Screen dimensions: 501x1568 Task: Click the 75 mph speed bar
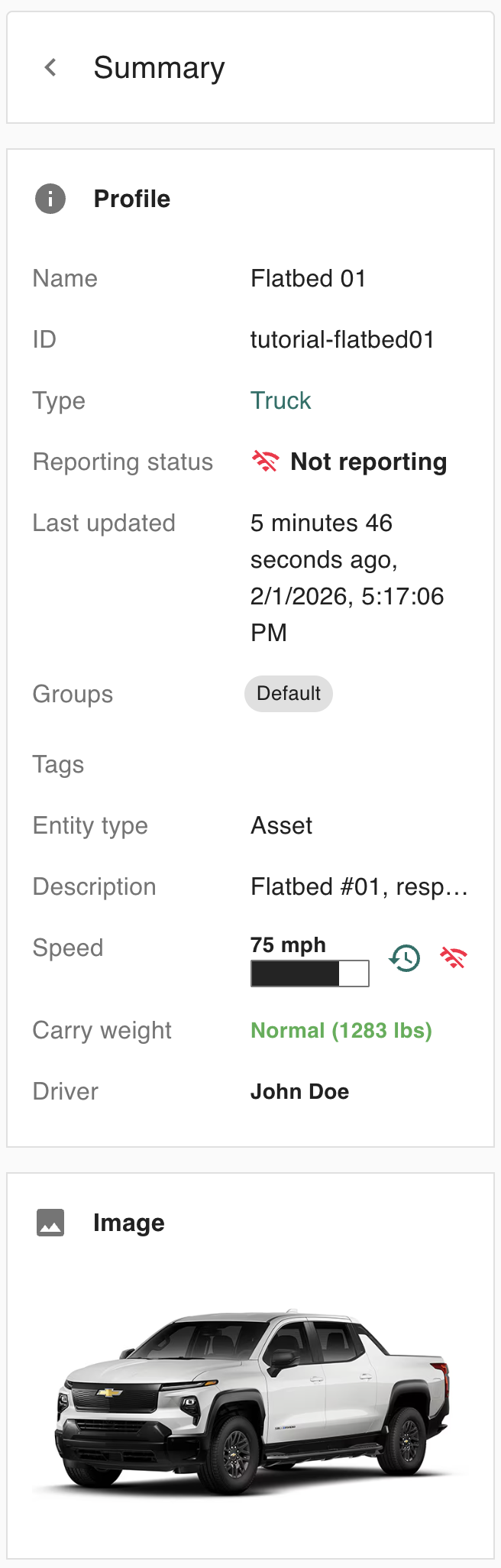(x=309, y=973)
